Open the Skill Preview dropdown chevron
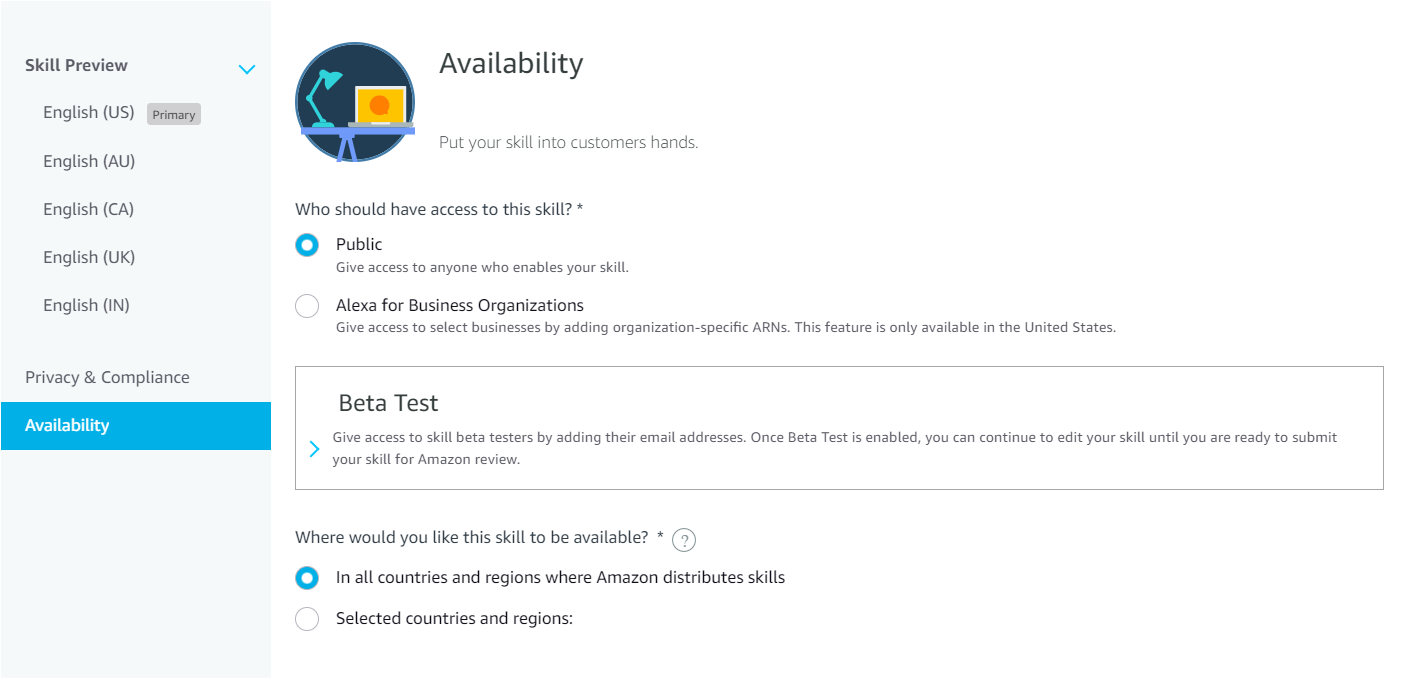This screenshot has width=1405, height=679. [246, 69]
